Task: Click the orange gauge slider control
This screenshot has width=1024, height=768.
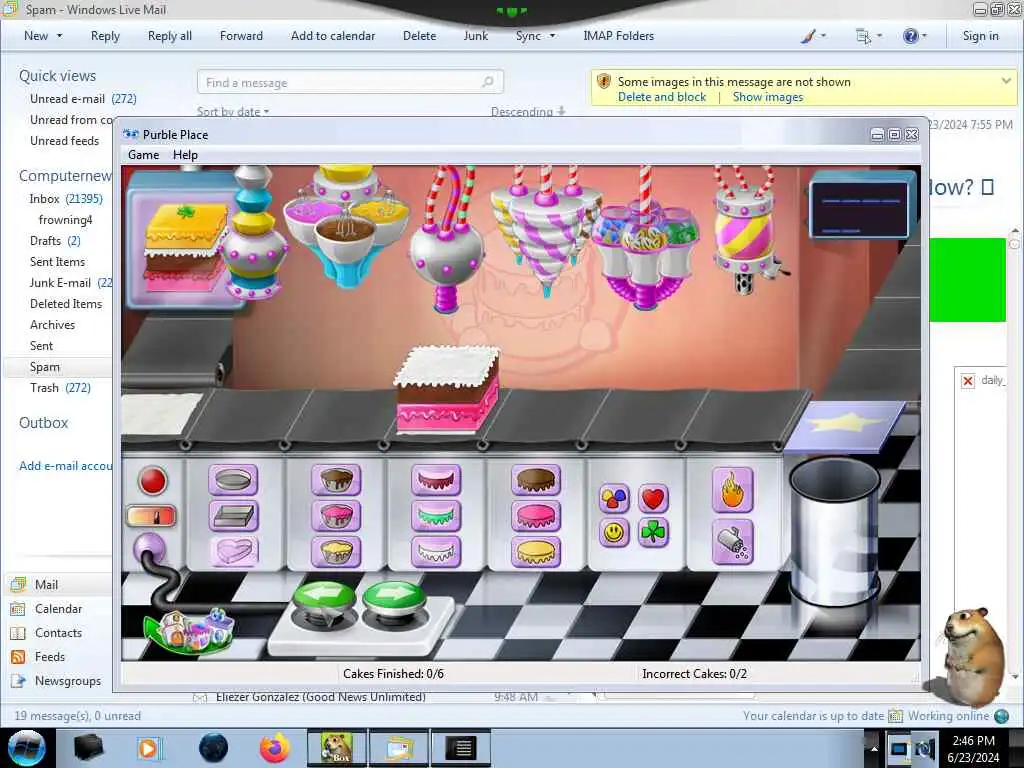Action: pos(151,516)
